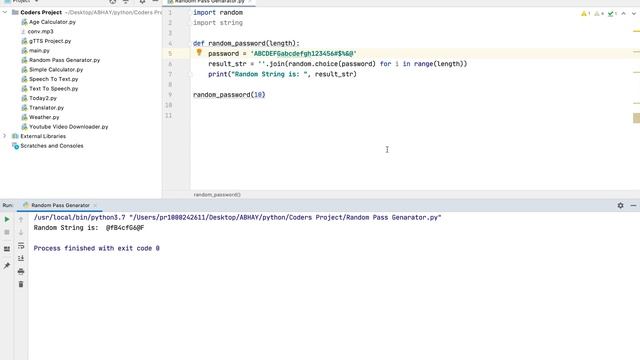Open the restore layout icon in Run panel
The image size is (640, 360).
(x=7, y=249)
